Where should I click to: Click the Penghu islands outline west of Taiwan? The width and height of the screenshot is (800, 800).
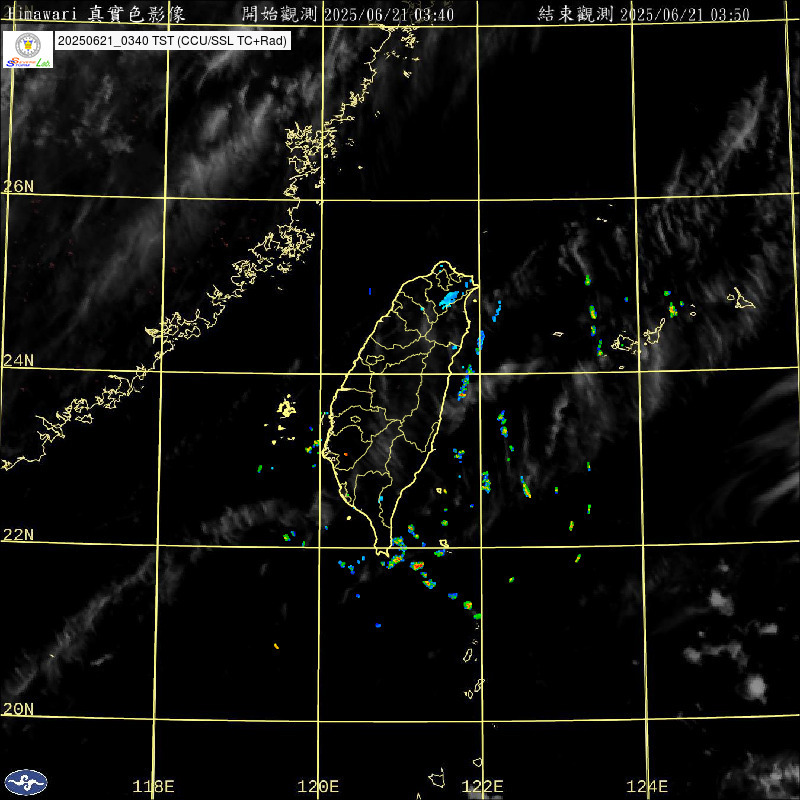coord(286,407)
